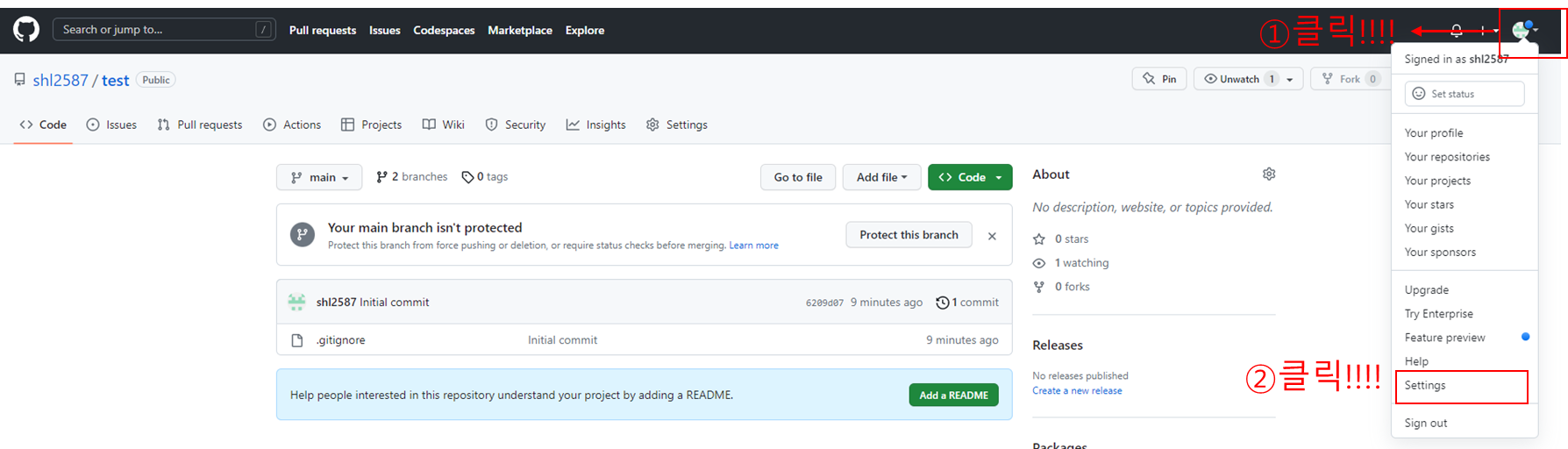This screenshot has height=449, width=1568.
Task: Click the .gitignore file icon
Action: point(296,340)
